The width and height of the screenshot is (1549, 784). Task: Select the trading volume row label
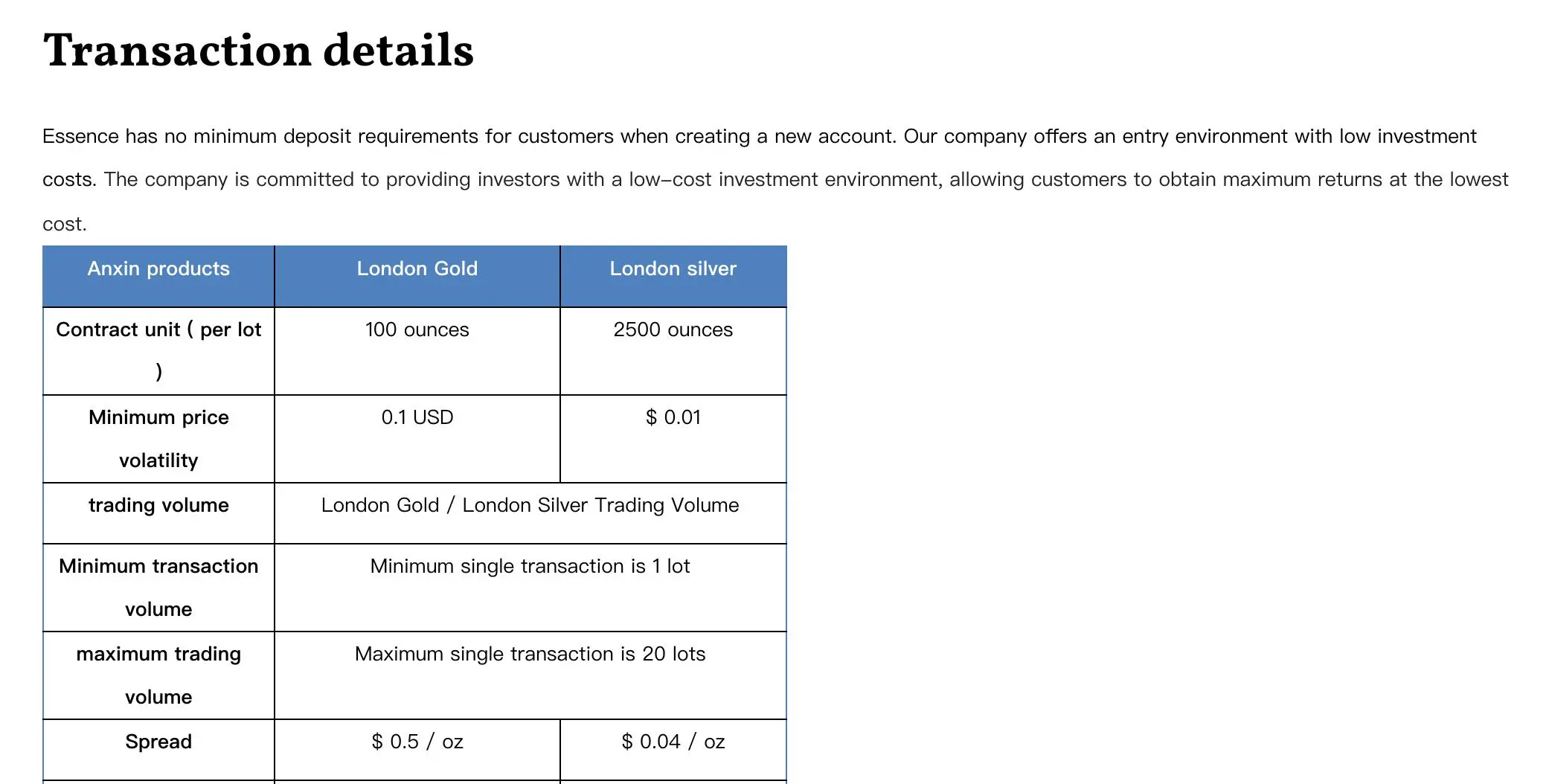point(158,505)
